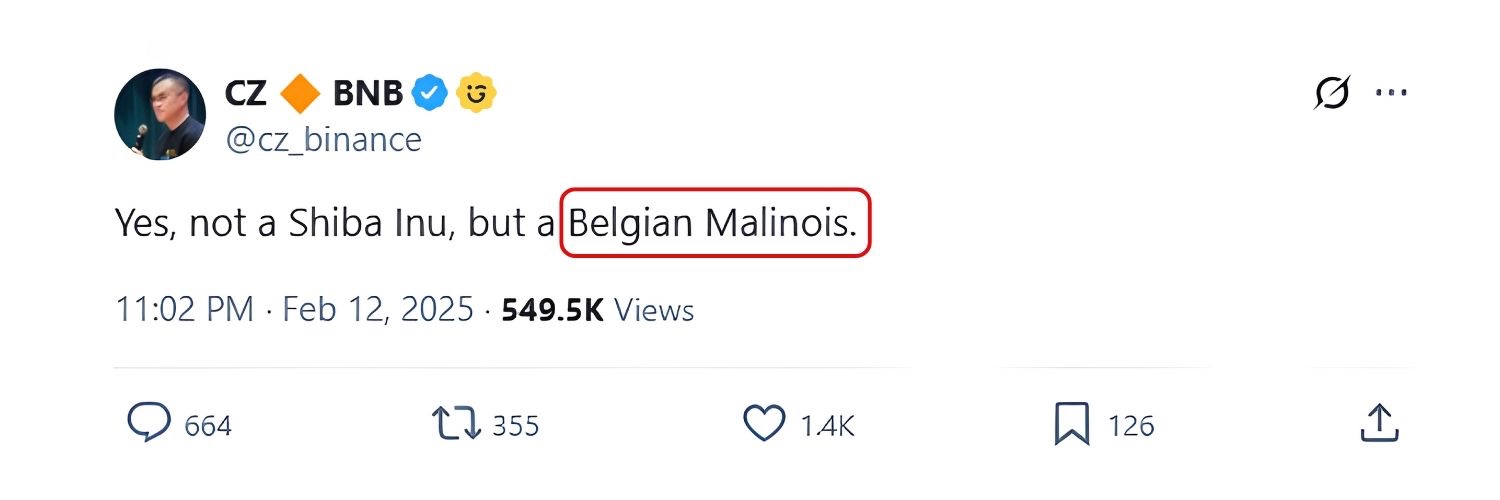Click the display name "CZ"
This screenshot has height=500, width=1500.
pyautogui.click(x=246, y=94)
